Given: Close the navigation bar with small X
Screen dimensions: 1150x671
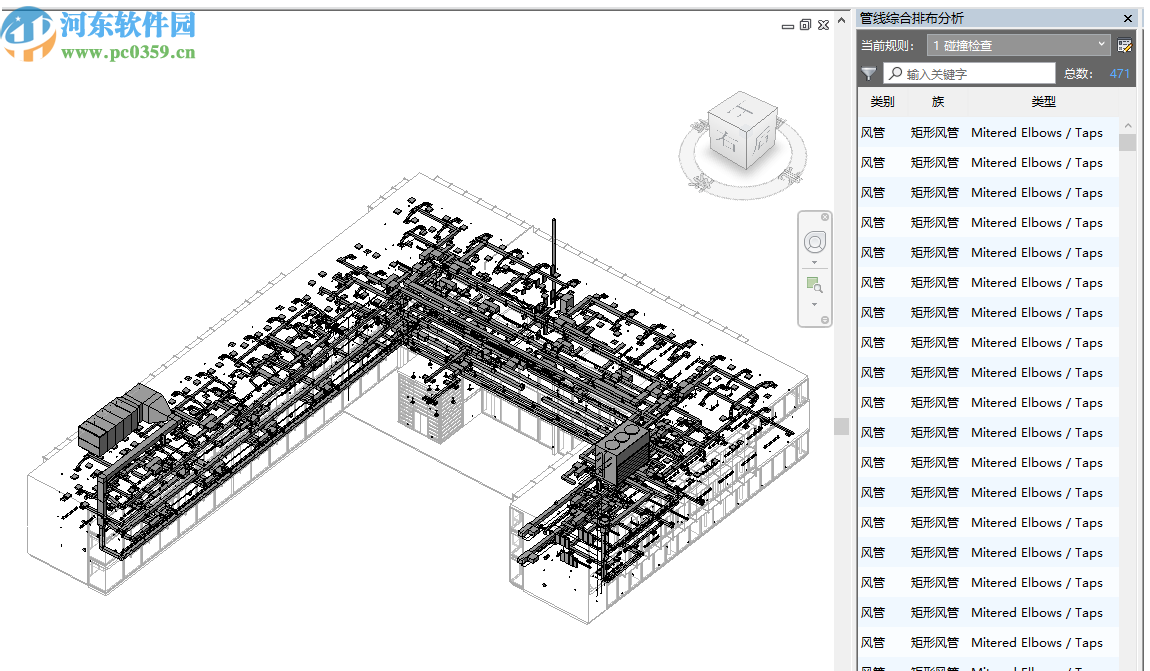Looking at the screenshot, I should pos(825,217).
